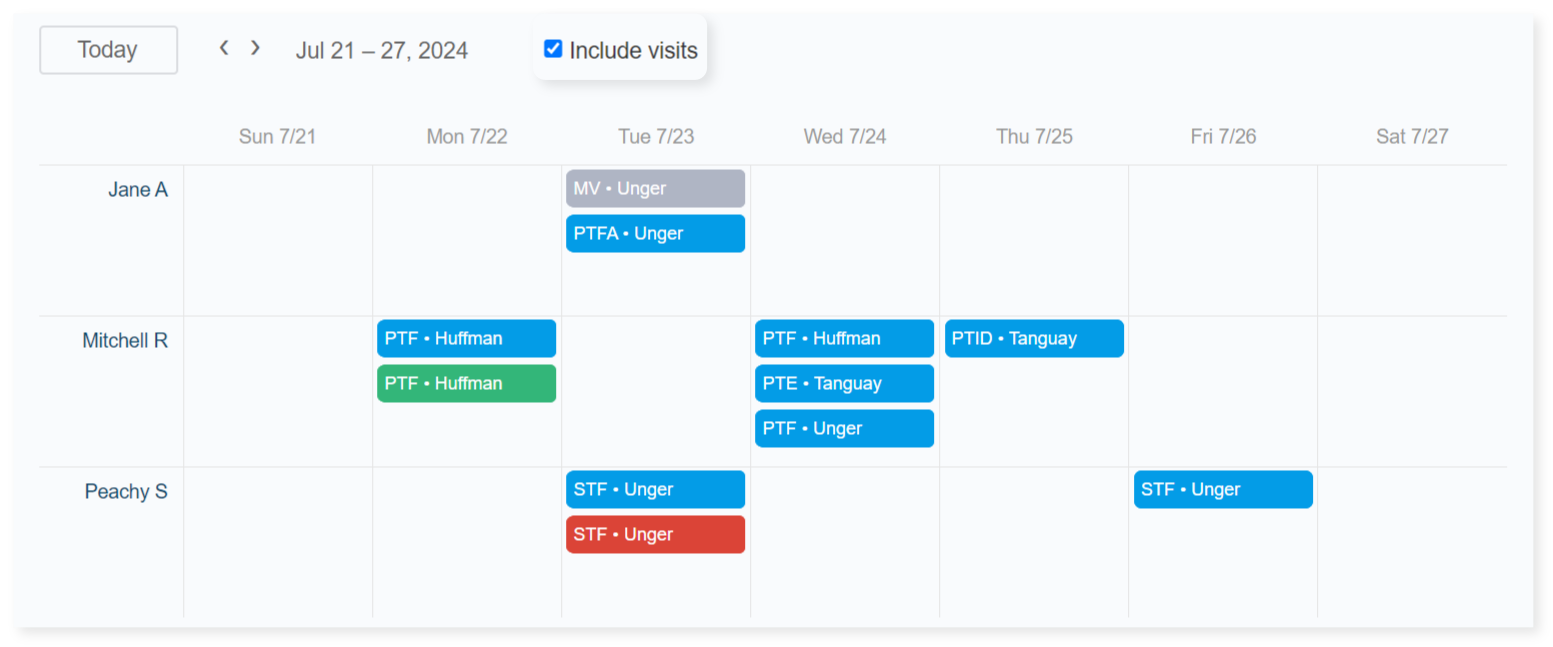Open red STF Unger event on Tuesday
The height and width of the screenshot is (647, 1553).
pos(655,534)
